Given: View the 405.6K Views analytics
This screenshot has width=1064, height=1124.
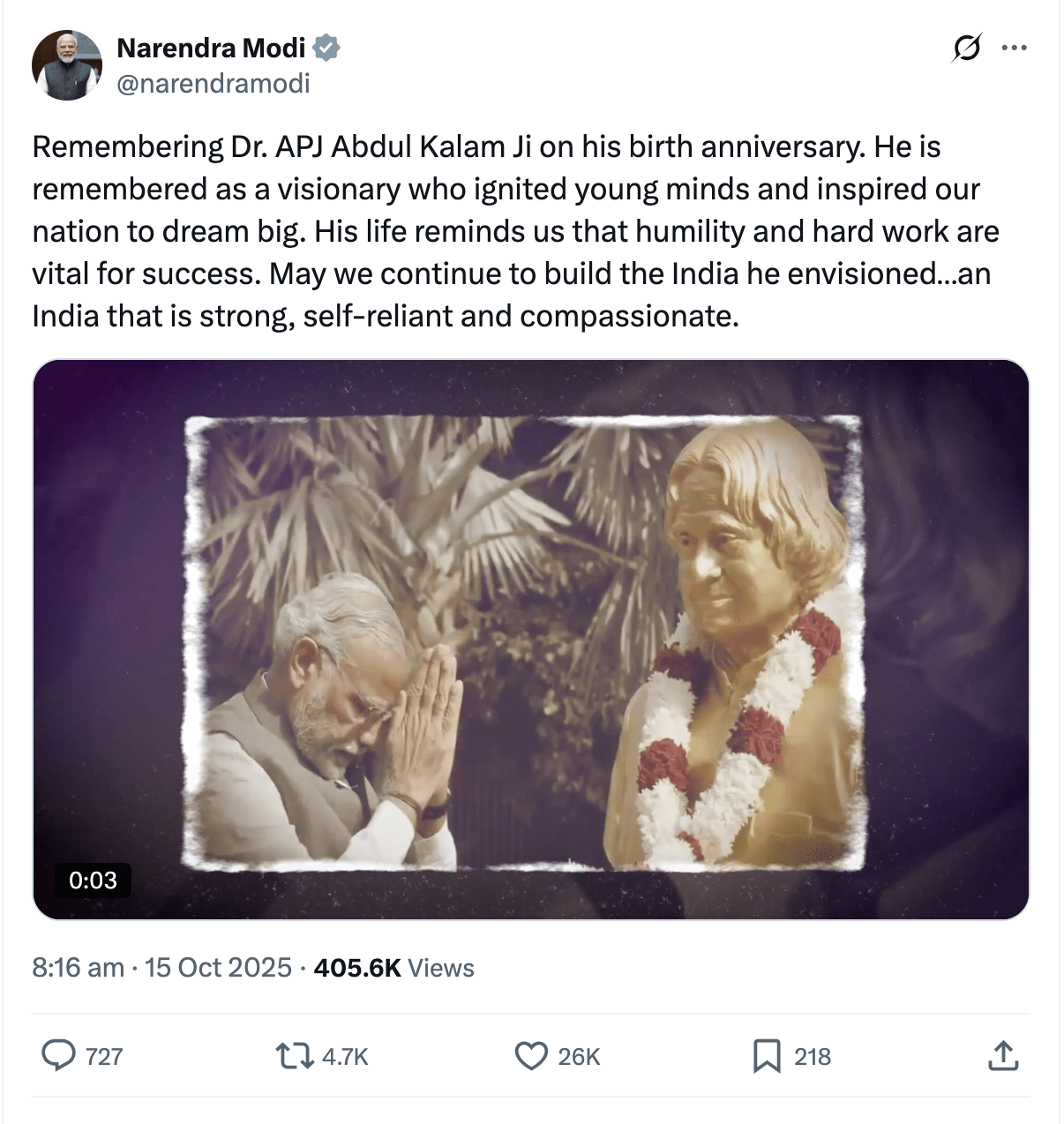Looking at the screenshot, I should pyautogui.click(x=393, y=968).
